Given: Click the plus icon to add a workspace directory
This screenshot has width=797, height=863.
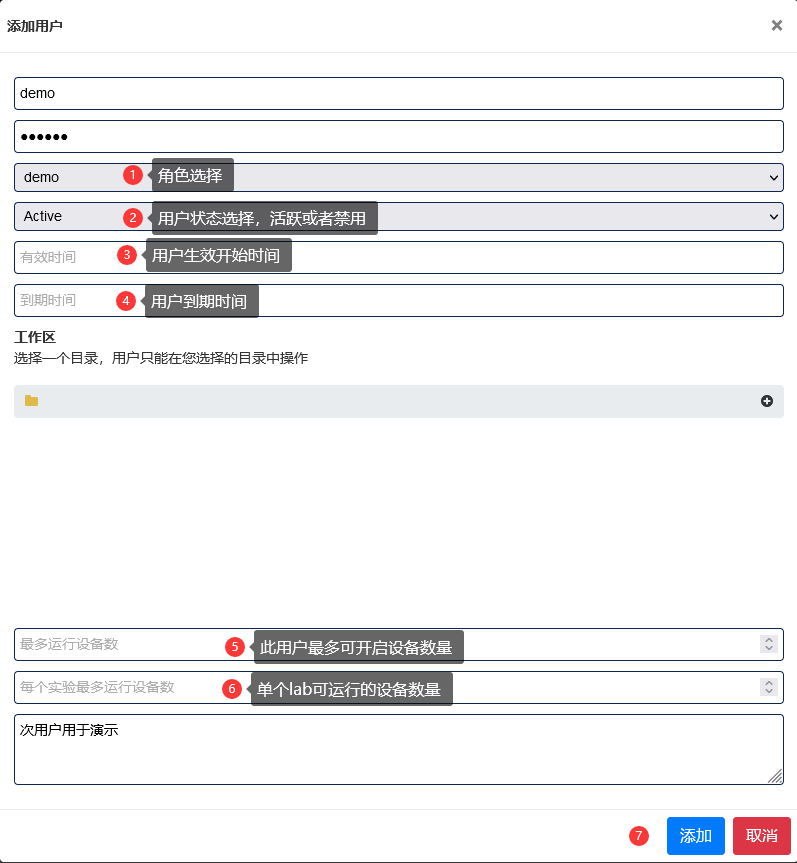Looking at the screenshot, I should pyautogui.click(x=767, y=401).
